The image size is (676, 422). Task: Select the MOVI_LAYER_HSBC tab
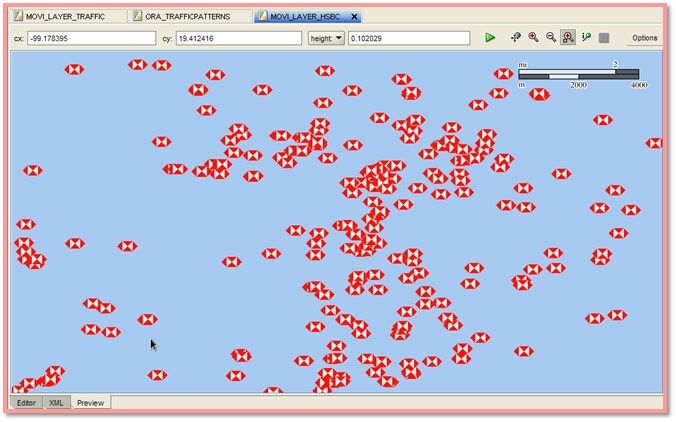tap(305, 16)
